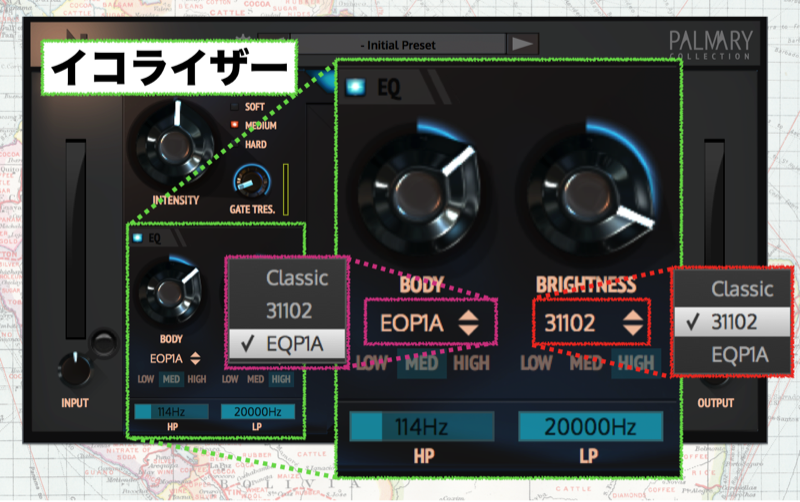Choose checked EQP1A in Body popup menu
Screen dimensions: 800x502
(x=287, y=344)
